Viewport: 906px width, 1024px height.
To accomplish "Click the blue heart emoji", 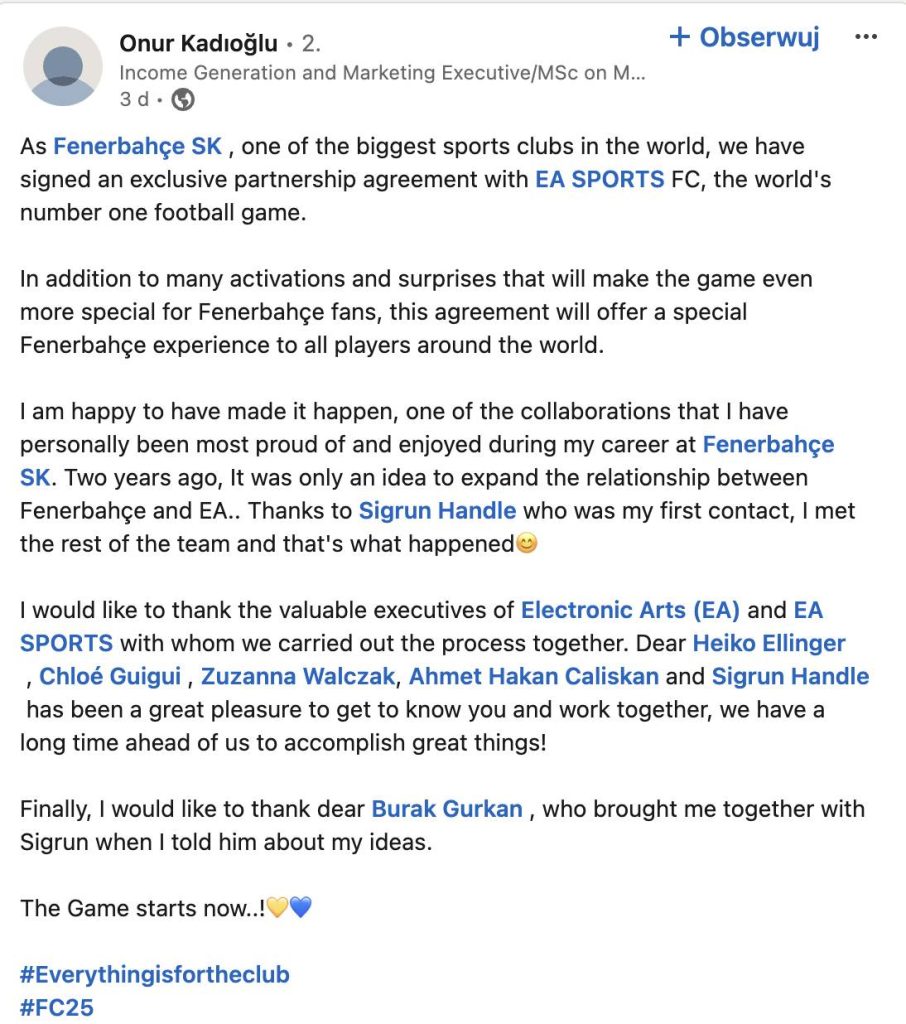I will [x=300, y=908].
